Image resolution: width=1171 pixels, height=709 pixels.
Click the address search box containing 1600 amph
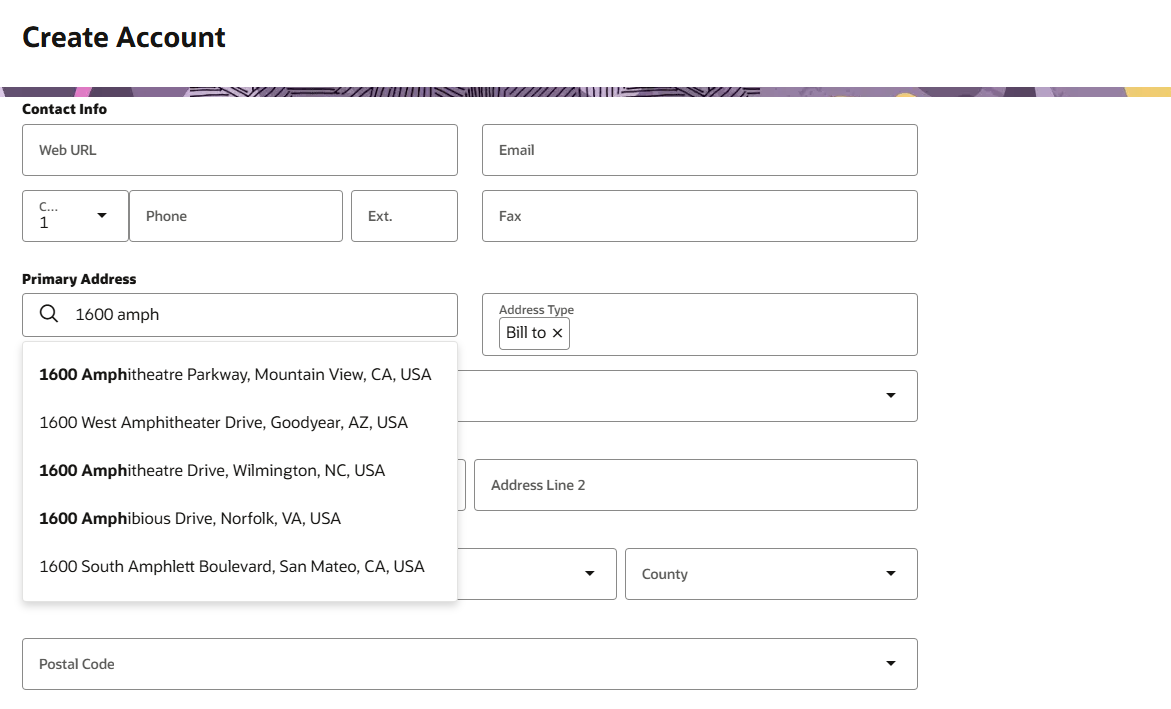point(240,315)
